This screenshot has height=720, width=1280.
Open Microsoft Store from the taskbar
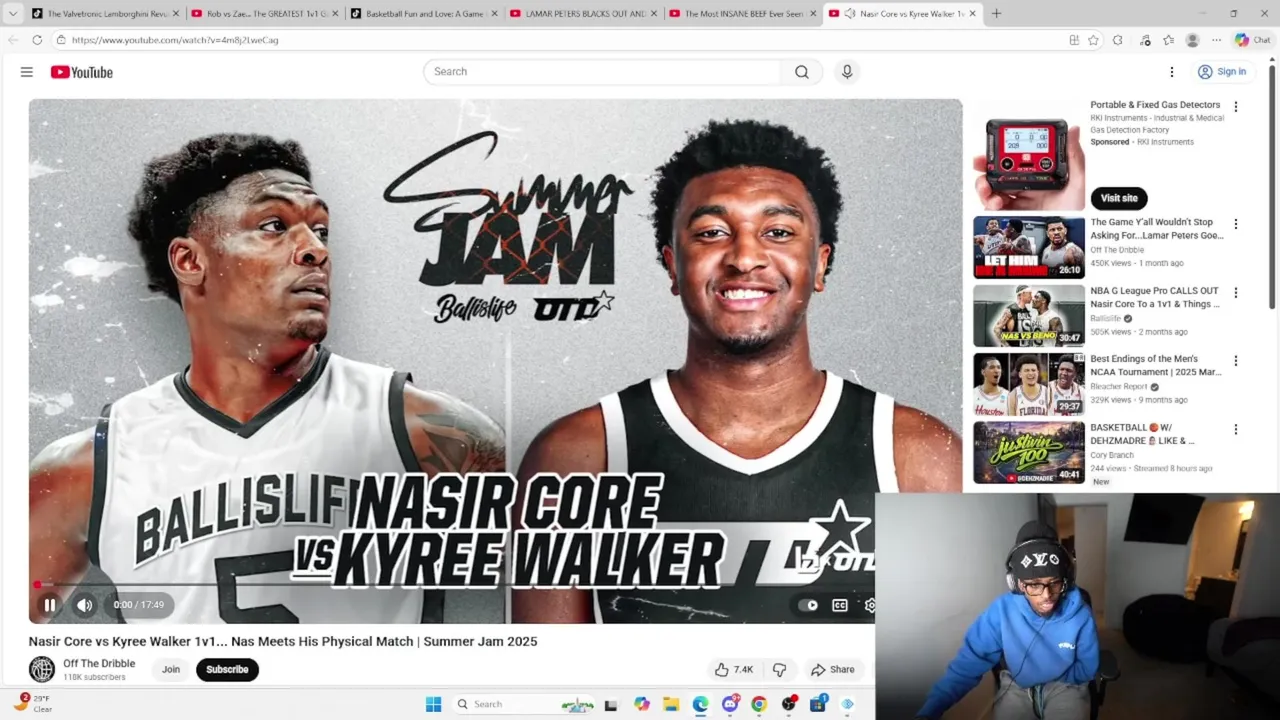tap(817, 704)
